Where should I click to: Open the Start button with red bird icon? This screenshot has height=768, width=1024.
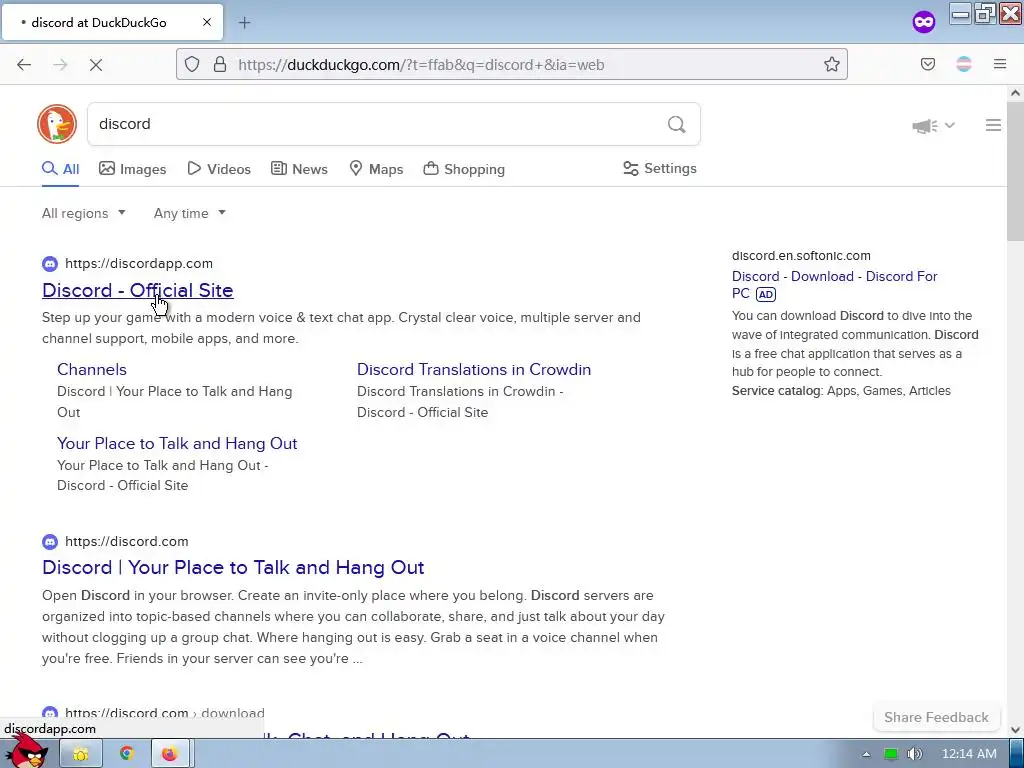tap(28, 752)
